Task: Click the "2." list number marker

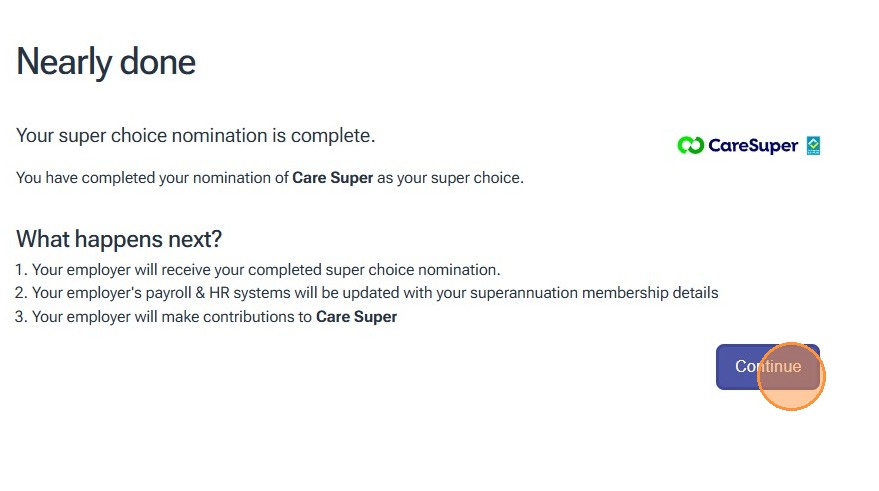Action: (22, 293)
